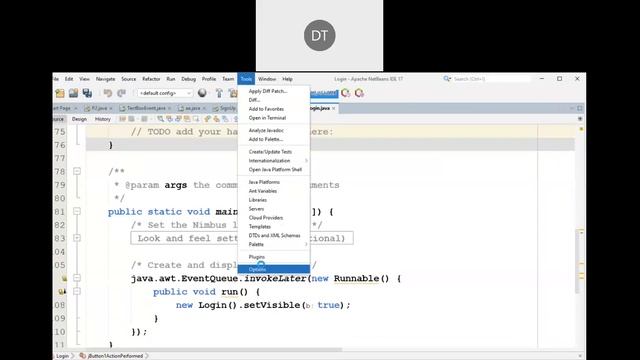Click the editor vertical scrollbar
This screenshot has height=360, width=640.
[x=578, y=261]
